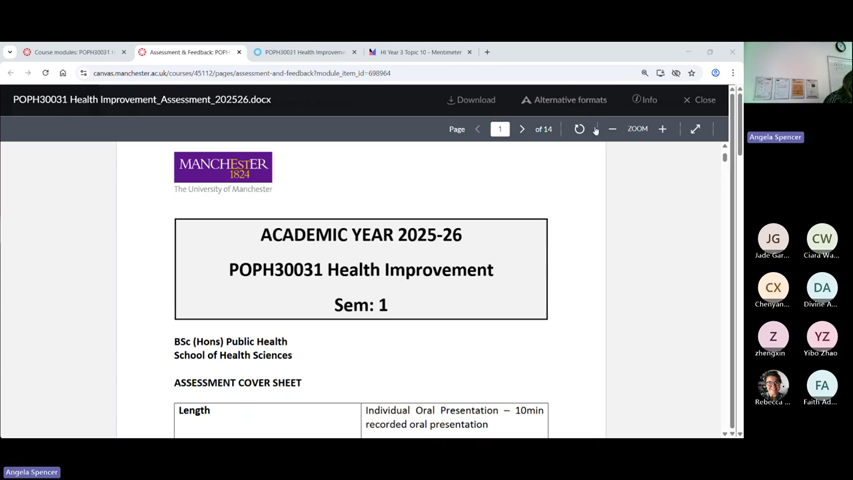Bookmark this page with the star

tap(691, 73)
